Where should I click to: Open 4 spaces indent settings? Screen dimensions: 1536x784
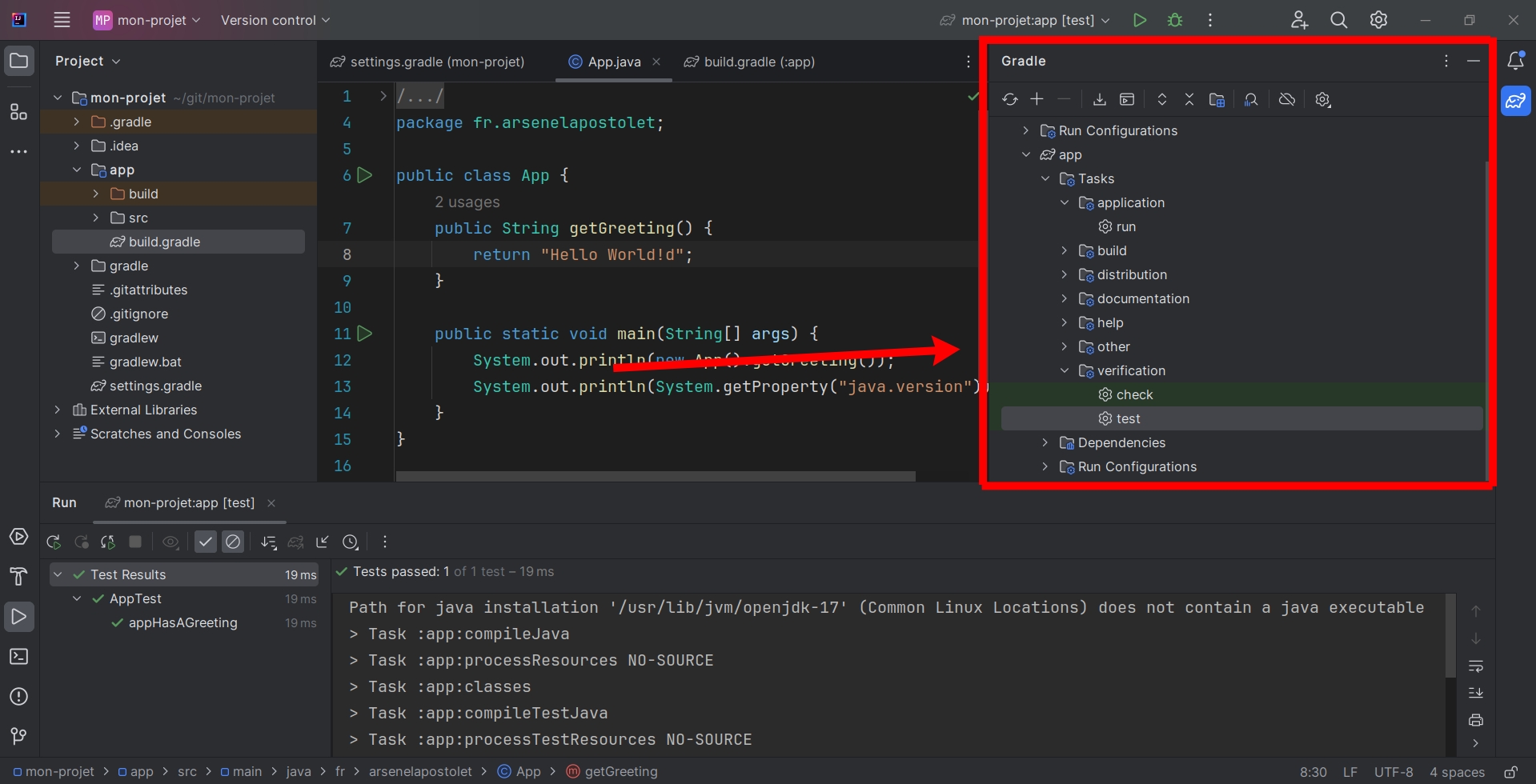pyautogui.click(x=1457, y=772)
